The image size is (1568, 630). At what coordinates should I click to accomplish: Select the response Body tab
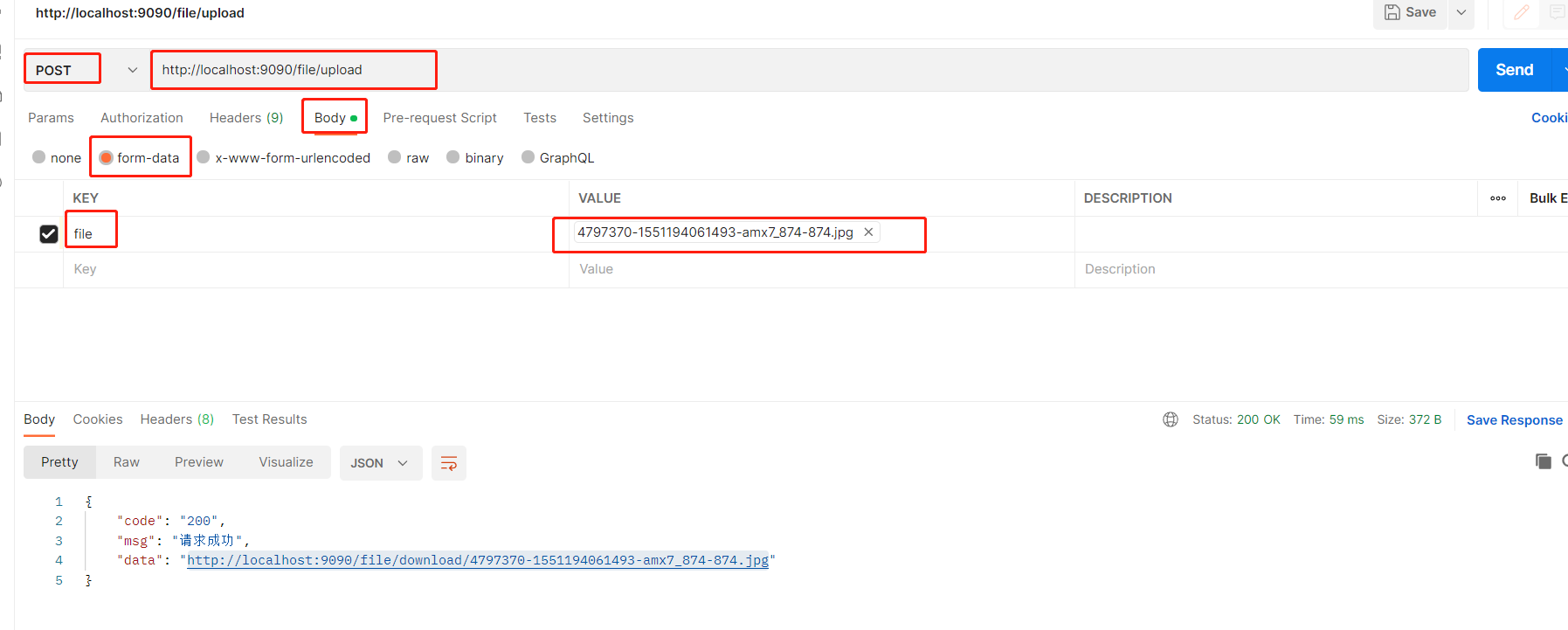point(39,419)
